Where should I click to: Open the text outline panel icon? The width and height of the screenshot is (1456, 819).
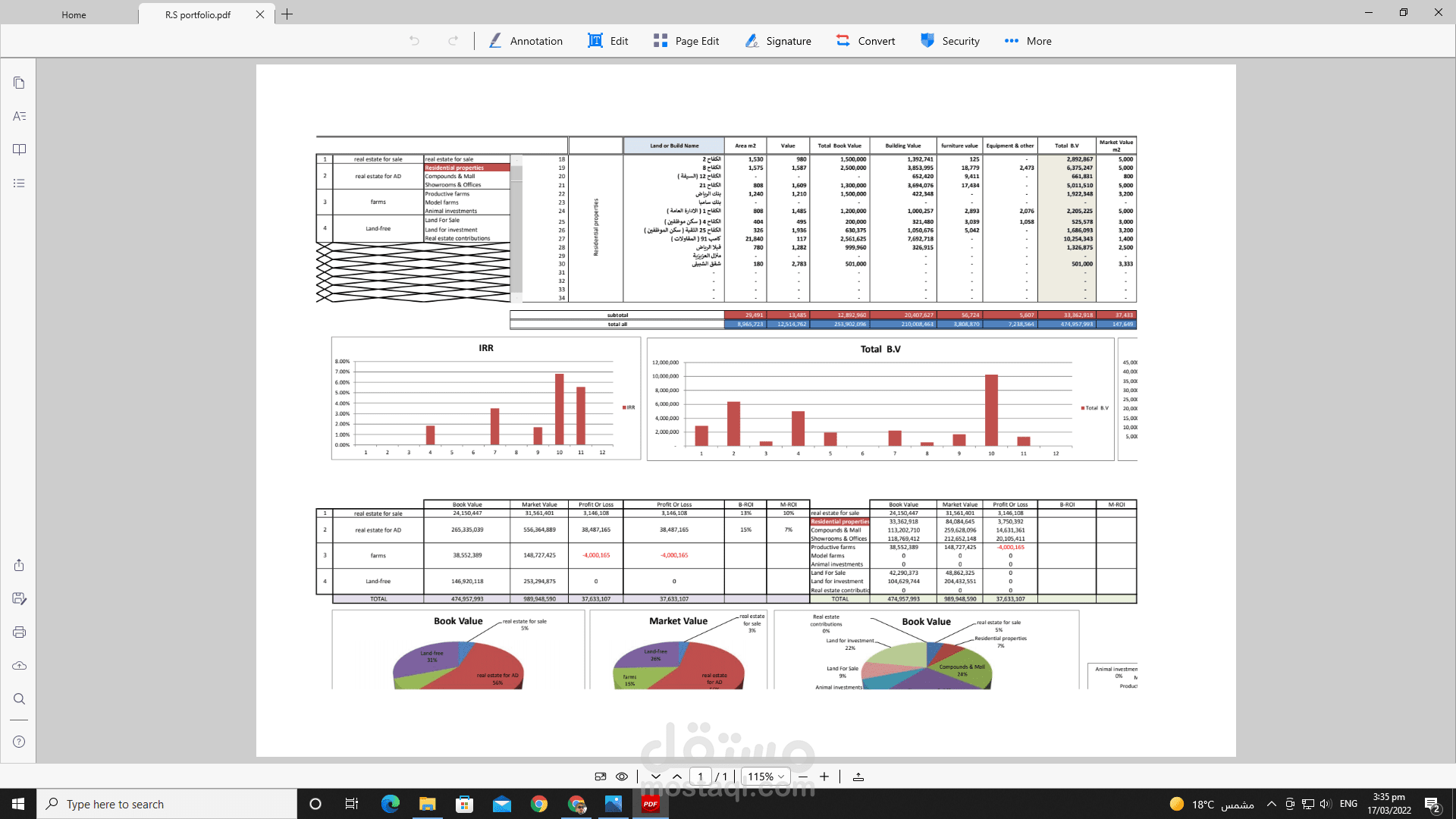click(x=19, y=116)
